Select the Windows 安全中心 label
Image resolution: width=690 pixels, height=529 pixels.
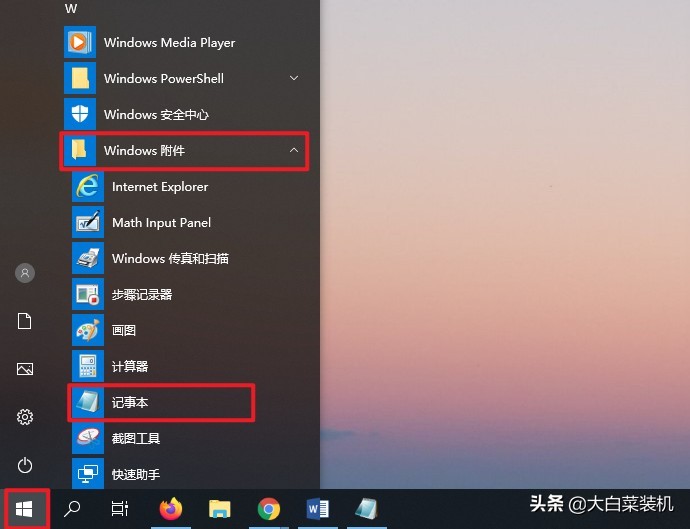click(x=156, y=115)
